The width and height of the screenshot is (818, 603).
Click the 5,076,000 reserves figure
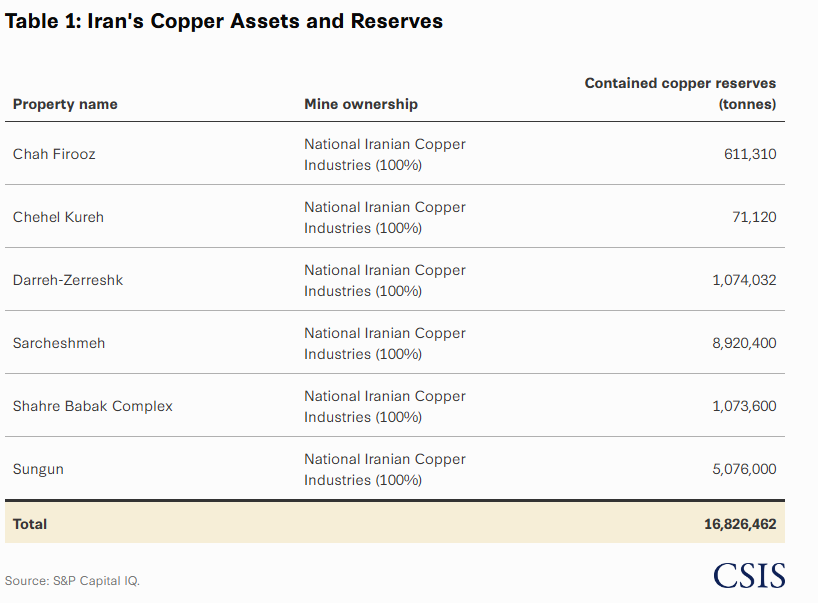(x=744, y=469)
